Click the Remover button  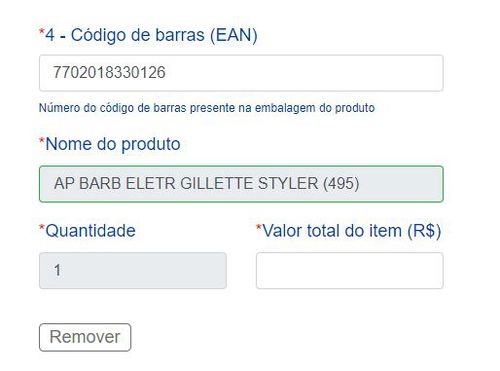pyautogui.click(x=85, y=337)
